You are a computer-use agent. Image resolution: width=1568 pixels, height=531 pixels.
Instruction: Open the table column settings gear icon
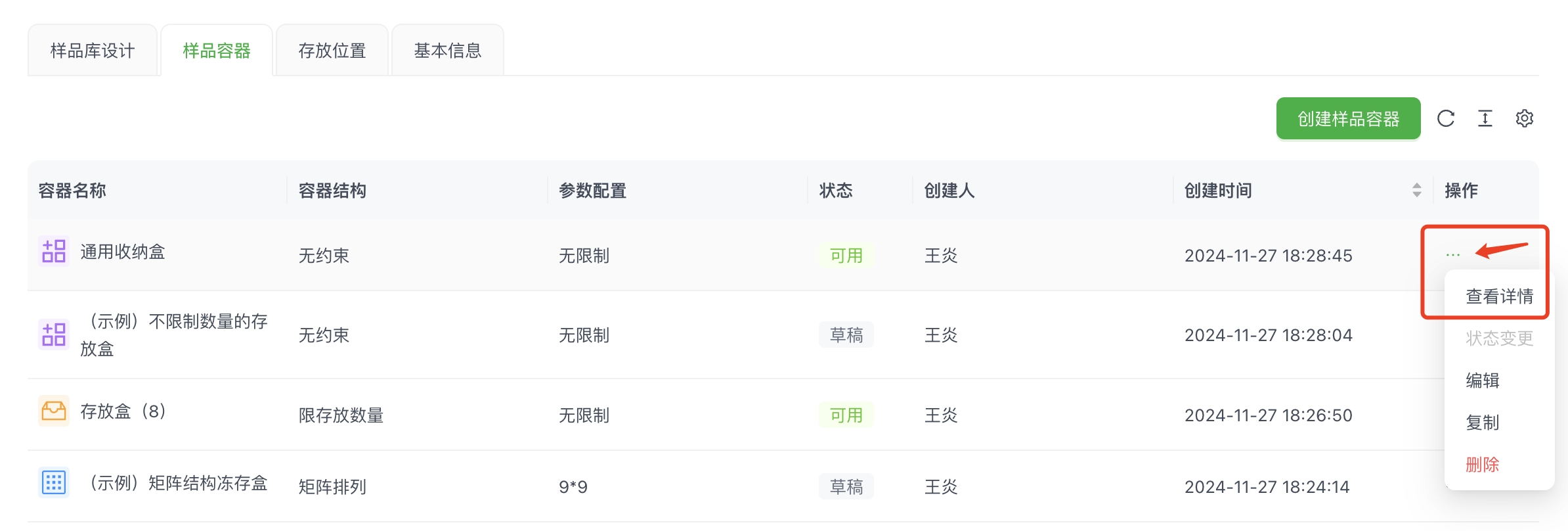pos(1526,118)
